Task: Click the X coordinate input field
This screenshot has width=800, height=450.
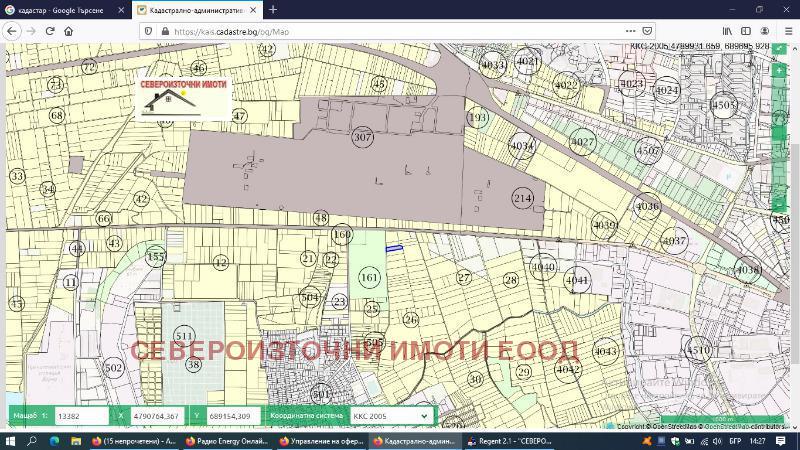Action: (156, 416)
